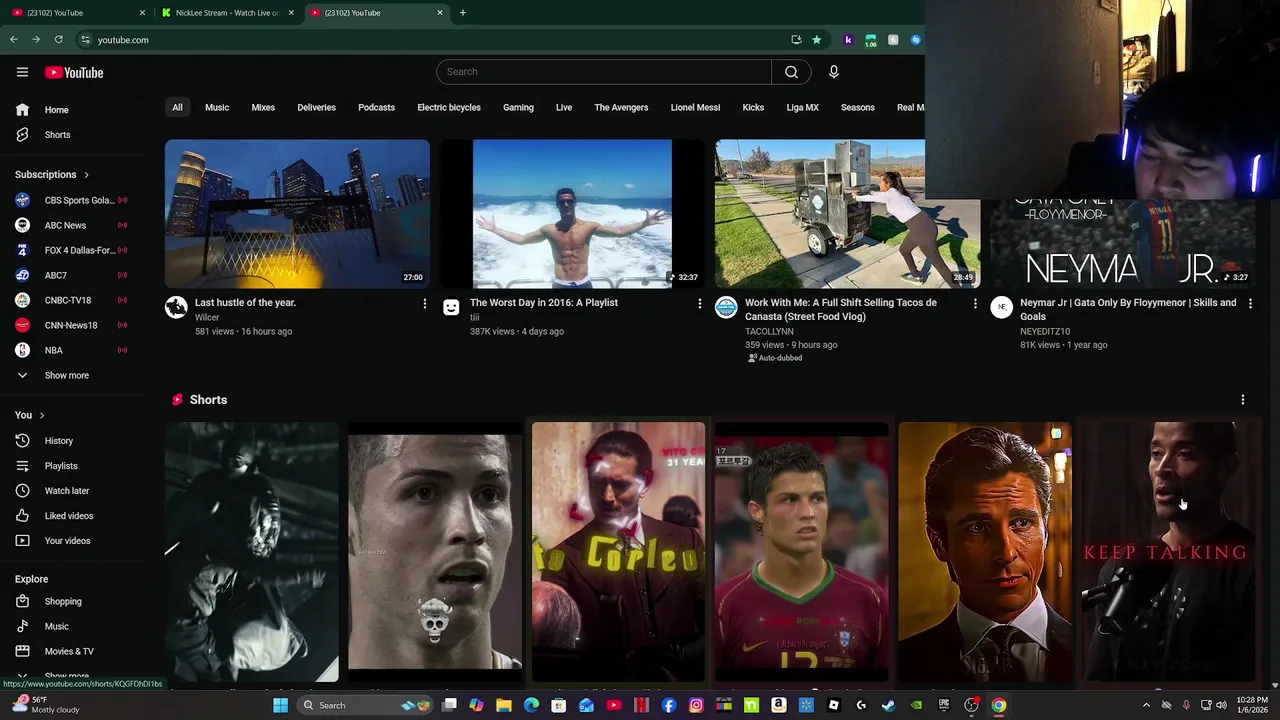Select the Electric bicycles filter chip
The width and height of the screenshot is (1280, 720).
[449, 107]
